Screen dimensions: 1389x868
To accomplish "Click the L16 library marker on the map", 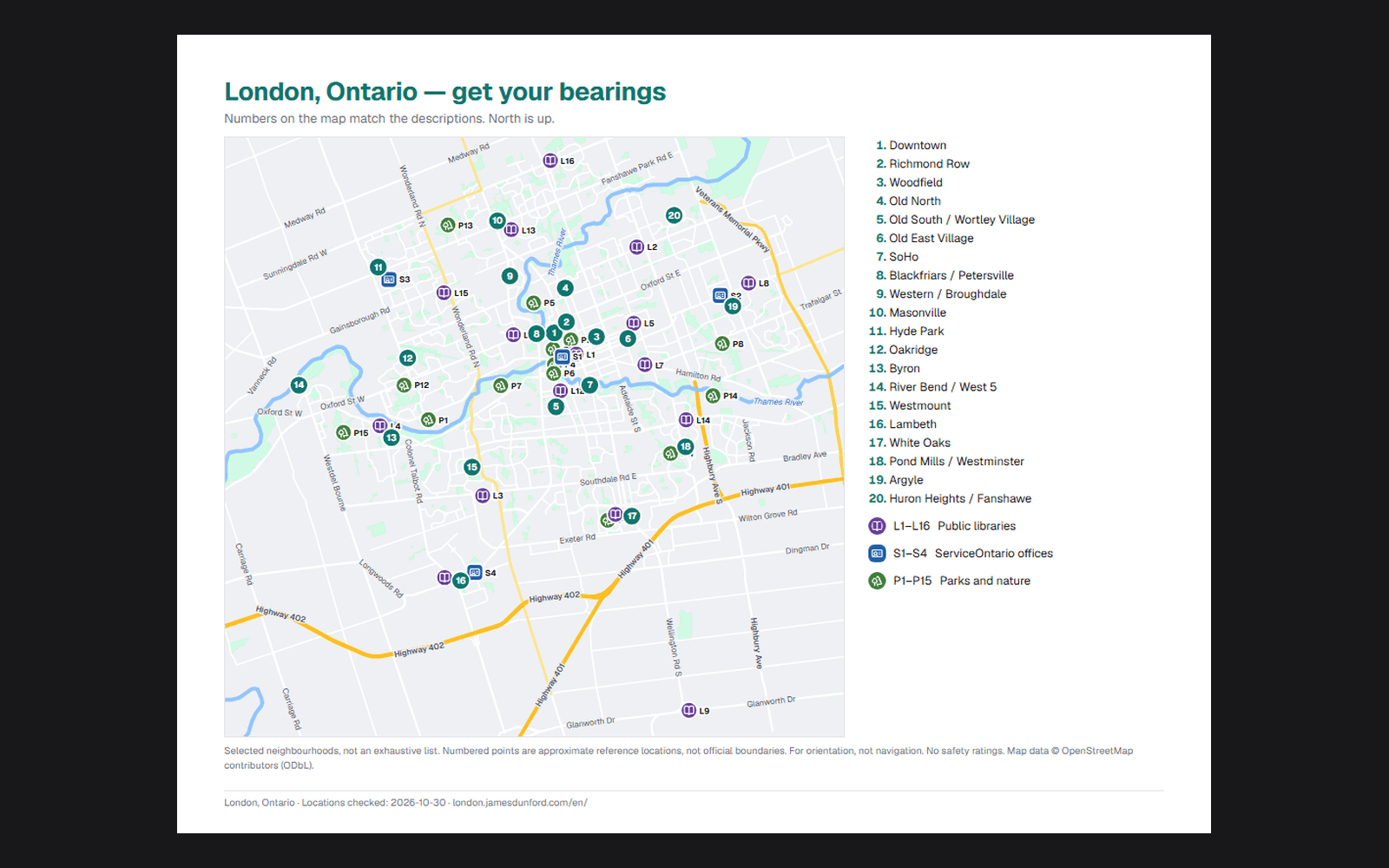I will click(x=550, y=161).
